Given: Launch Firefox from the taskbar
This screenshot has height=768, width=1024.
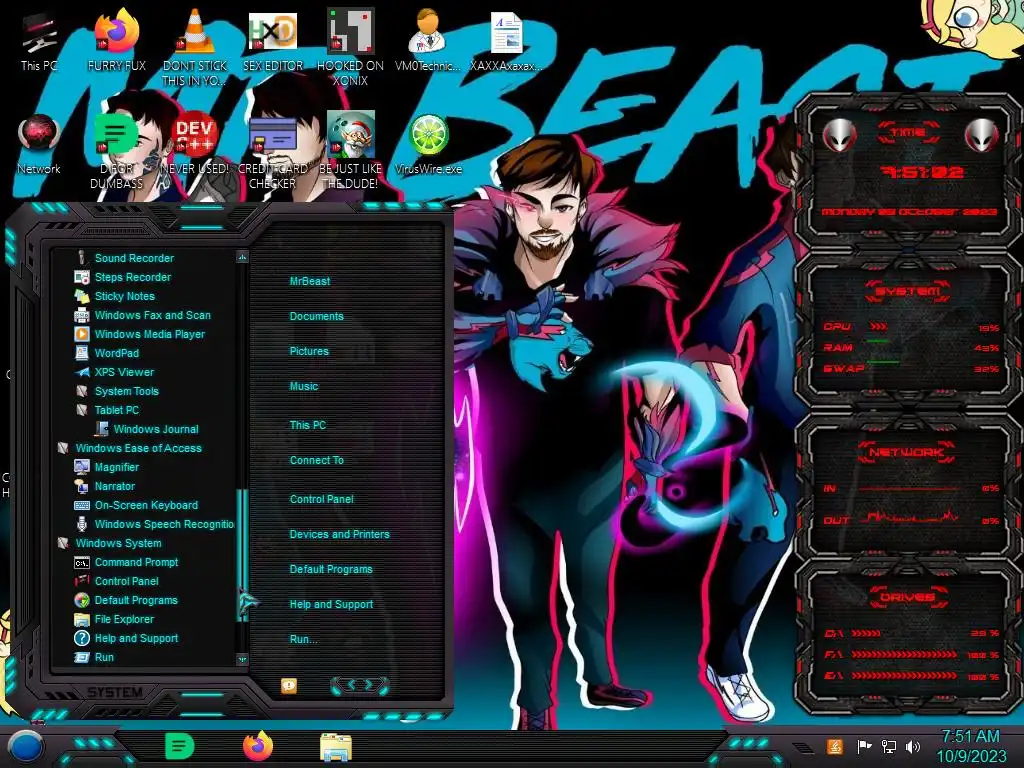Looking at the screenshot, I should tap(258, 746).
